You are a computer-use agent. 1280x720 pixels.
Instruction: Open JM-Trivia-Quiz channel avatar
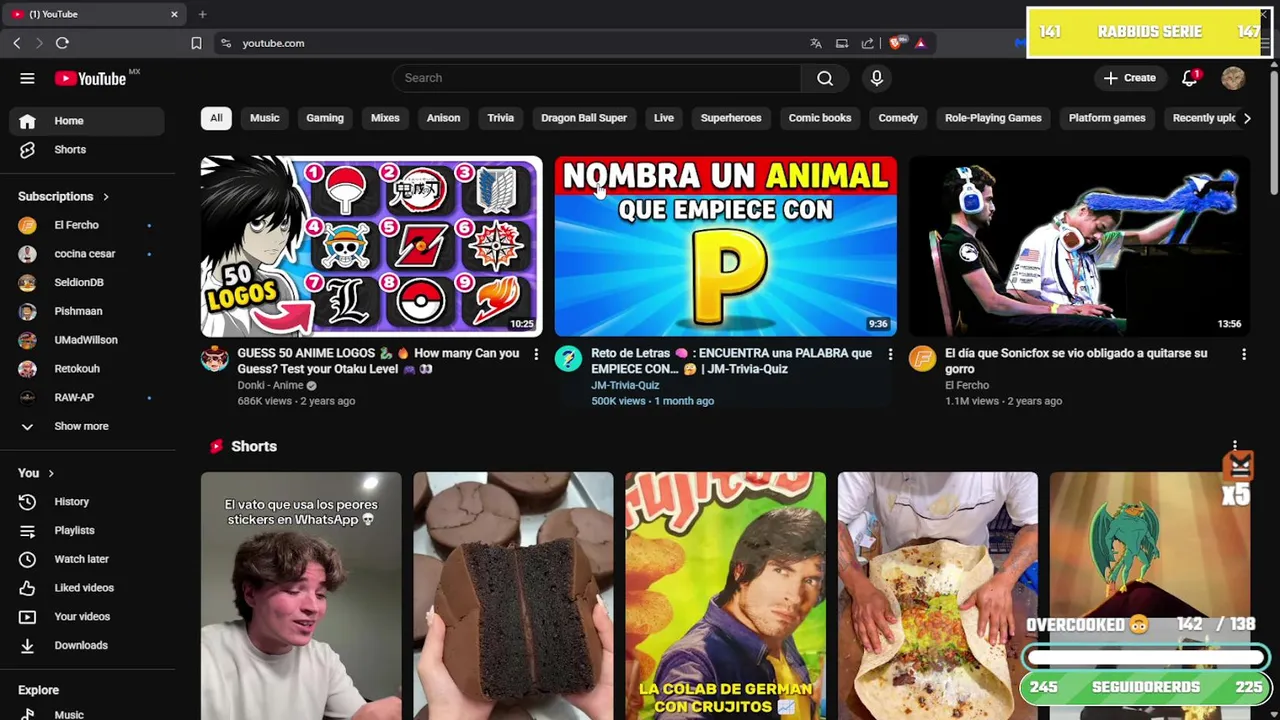click(568, 359)
